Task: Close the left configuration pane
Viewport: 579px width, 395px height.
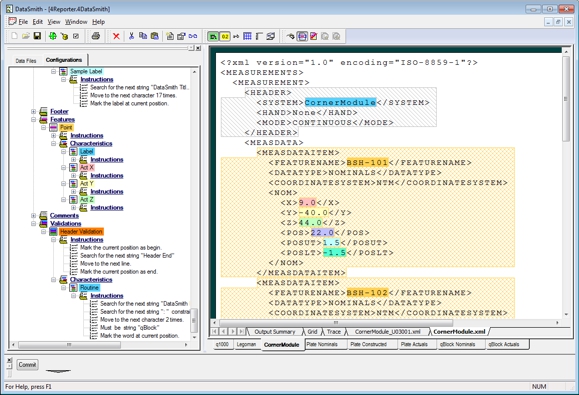Action: [198, 48]
